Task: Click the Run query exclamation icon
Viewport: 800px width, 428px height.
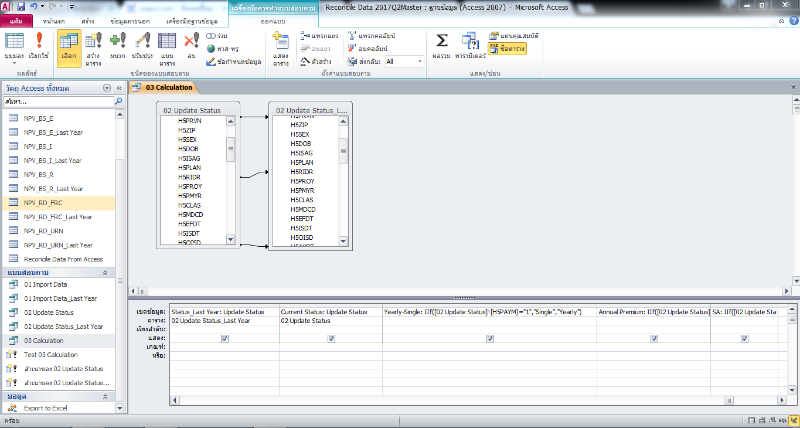Action: pos(41,46)
